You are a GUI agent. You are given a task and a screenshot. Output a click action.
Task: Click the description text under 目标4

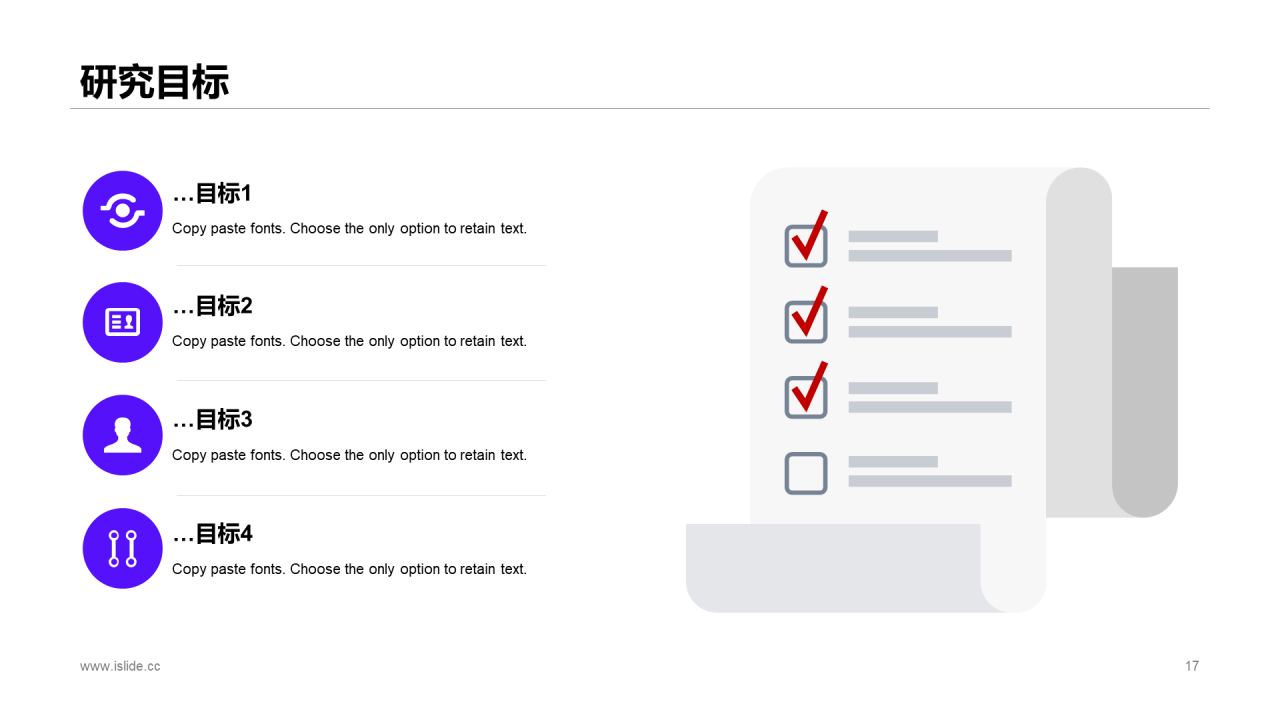(x=349, y=569)
